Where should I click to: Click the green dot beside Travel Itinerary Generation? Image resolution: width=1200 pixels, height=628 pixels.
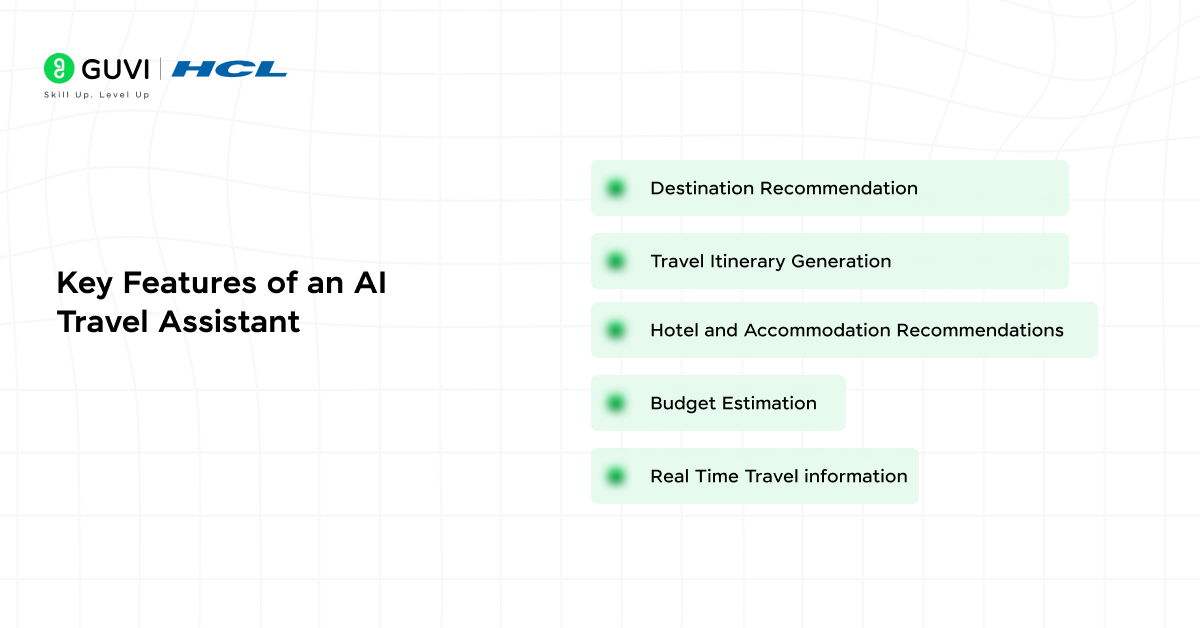616,261
